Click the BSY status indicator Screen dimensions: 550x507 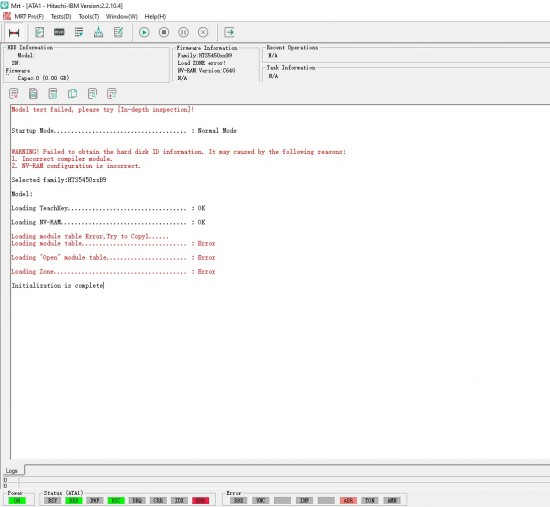(x=52, y=500)
